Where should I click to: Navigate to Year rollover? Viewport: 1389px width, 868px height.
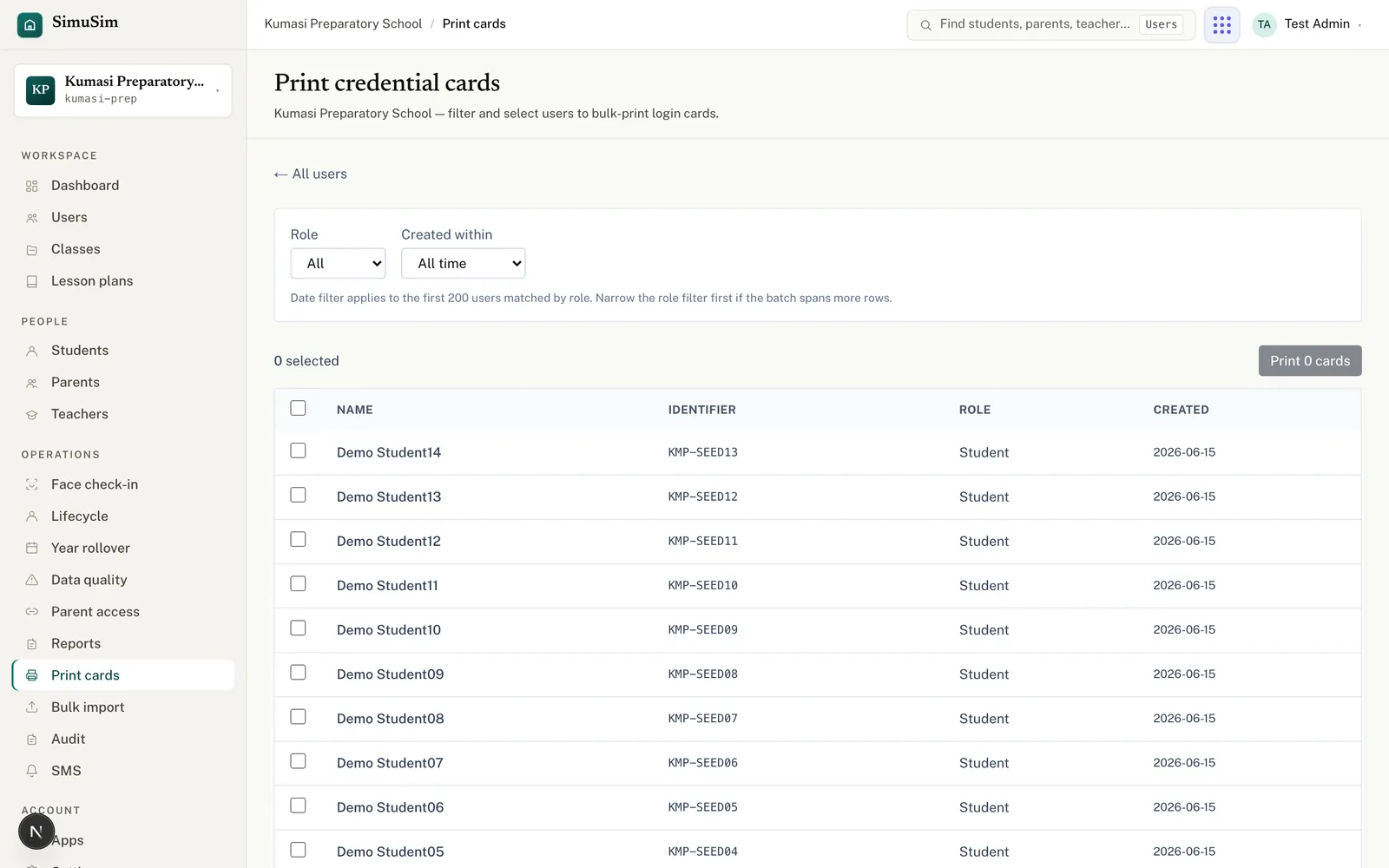pos(123,548)
